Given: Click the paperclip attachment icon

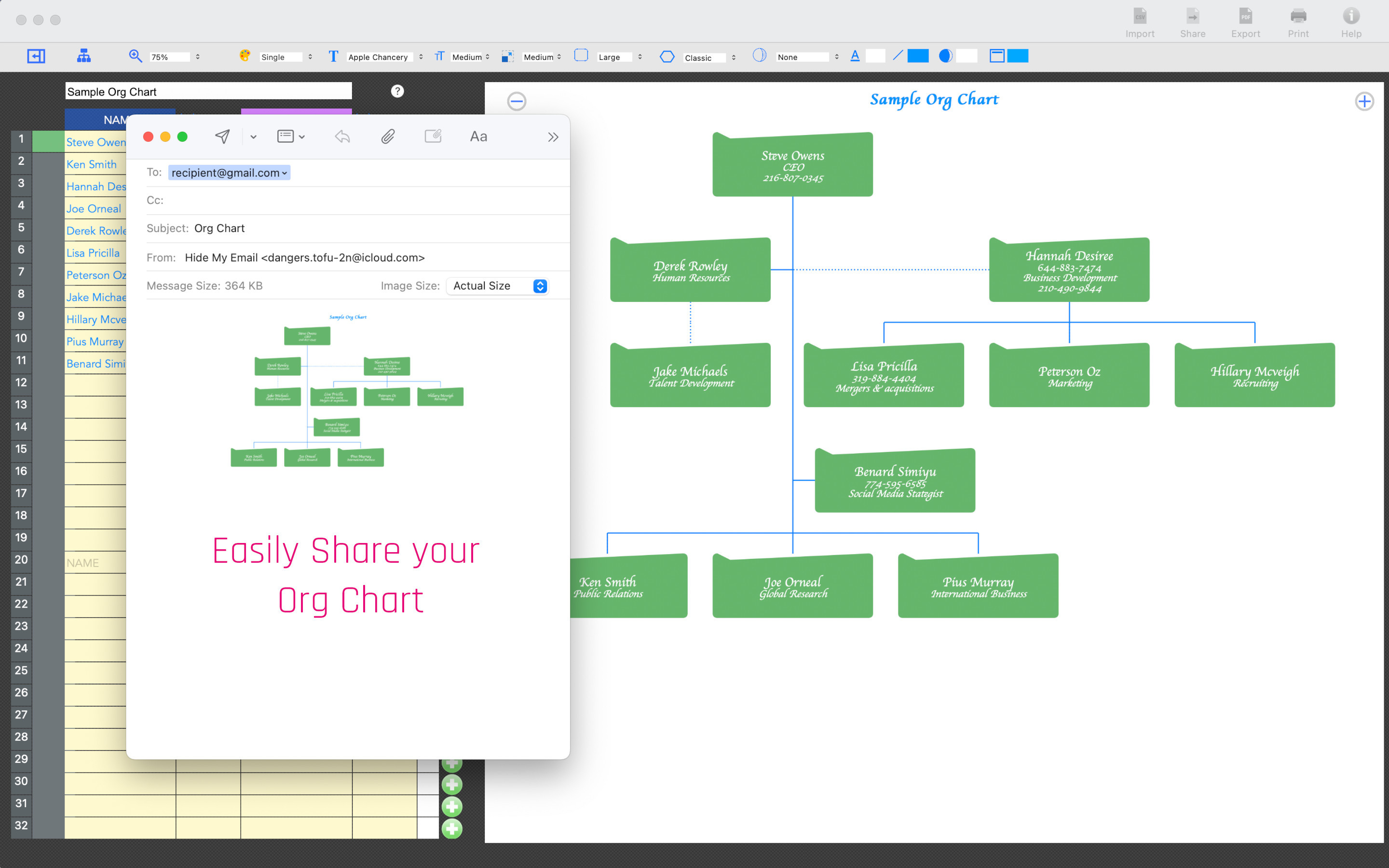Looking at the screenshot, I should pos(388,136).
